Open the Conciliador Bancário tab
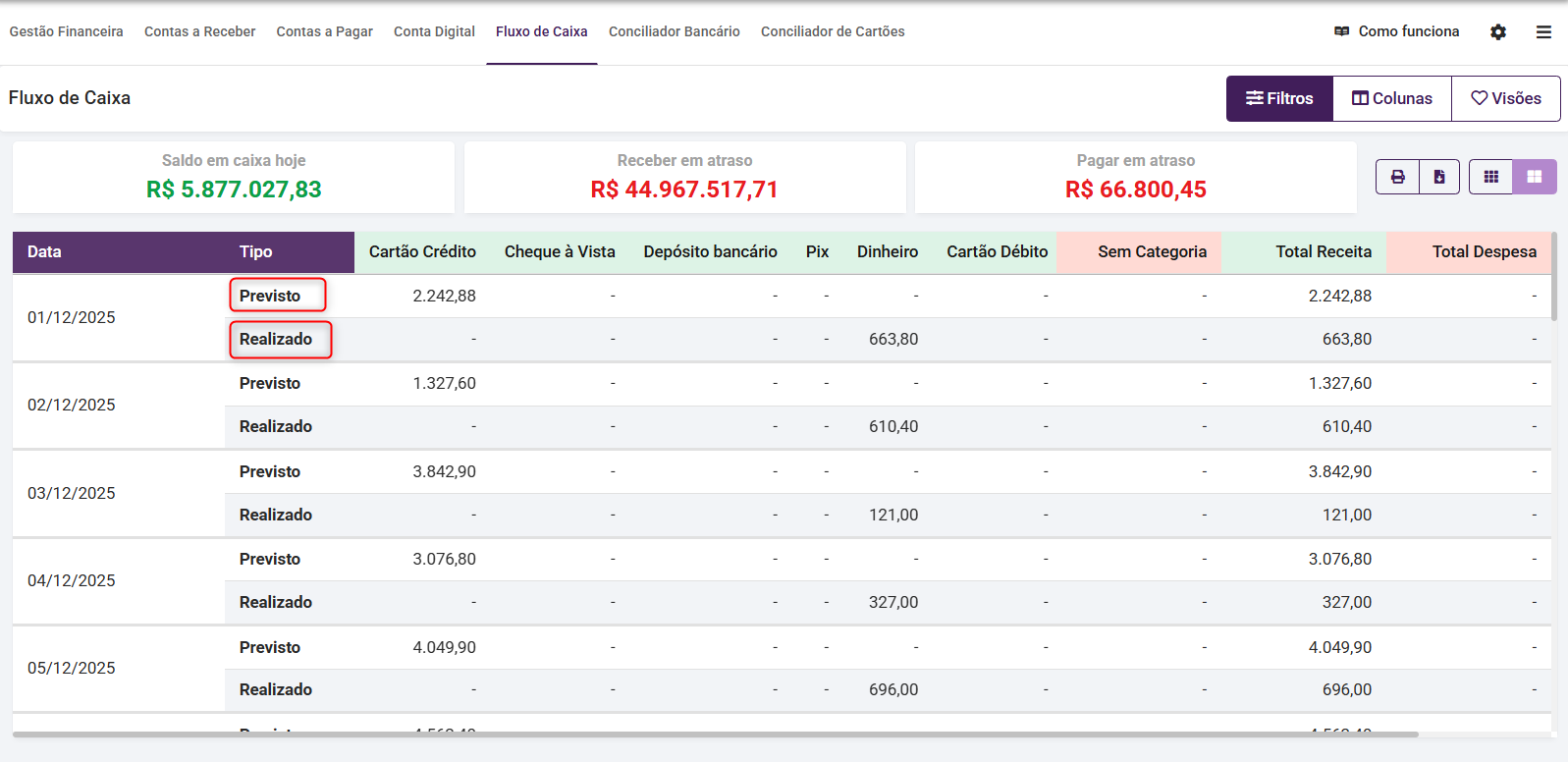 (675, 31)
